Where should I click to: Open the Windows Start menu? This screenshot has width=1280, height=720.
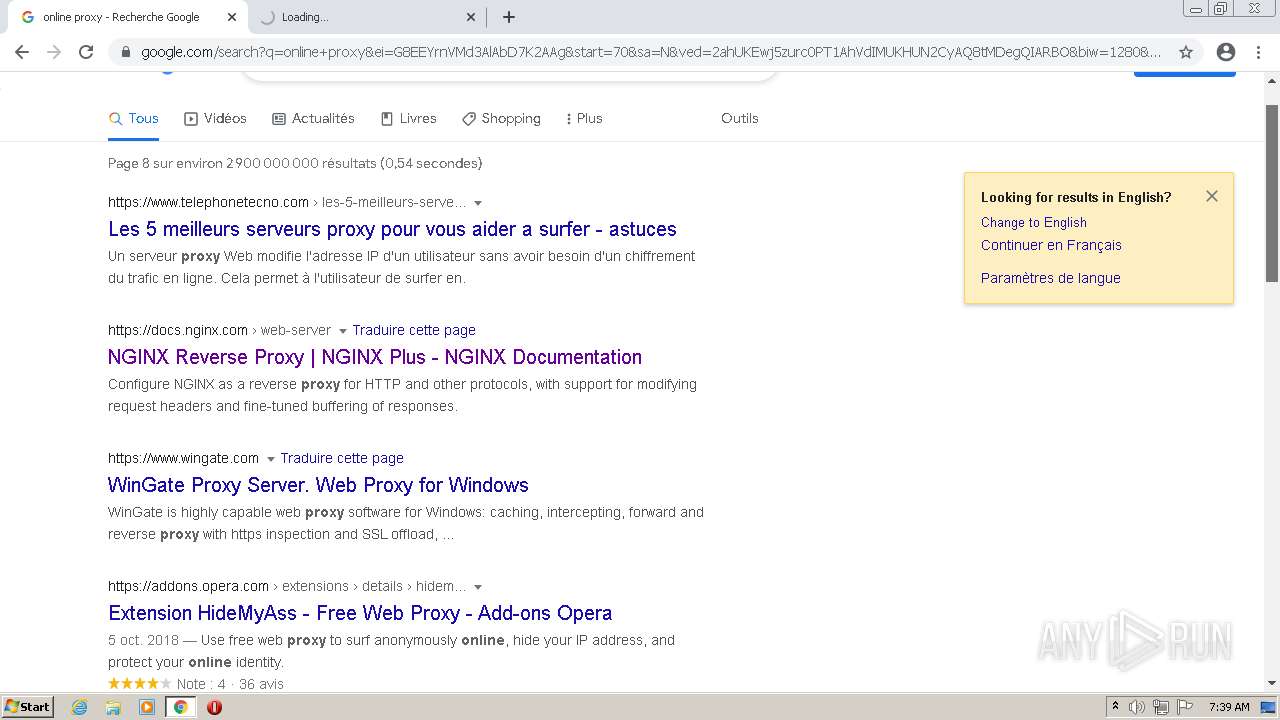click(27, 707)
